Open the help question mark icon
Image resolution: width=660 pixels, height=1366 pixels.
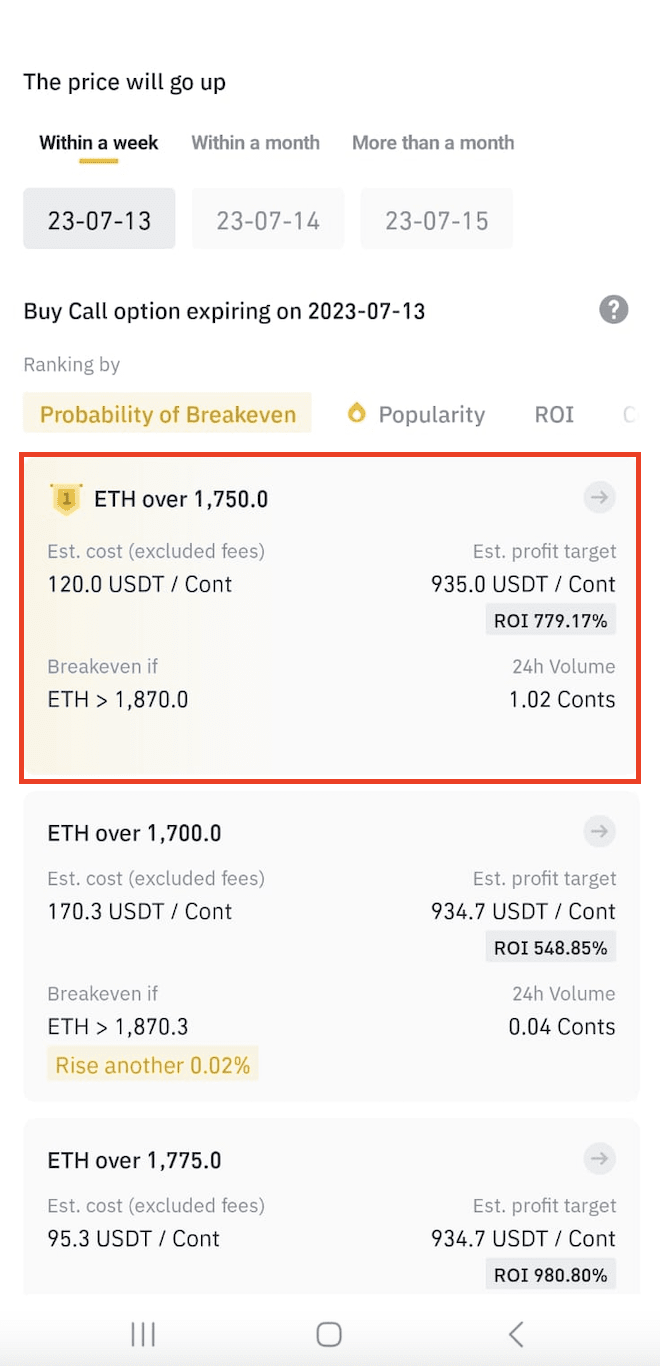pyautogui.click(x=614, y=310)
